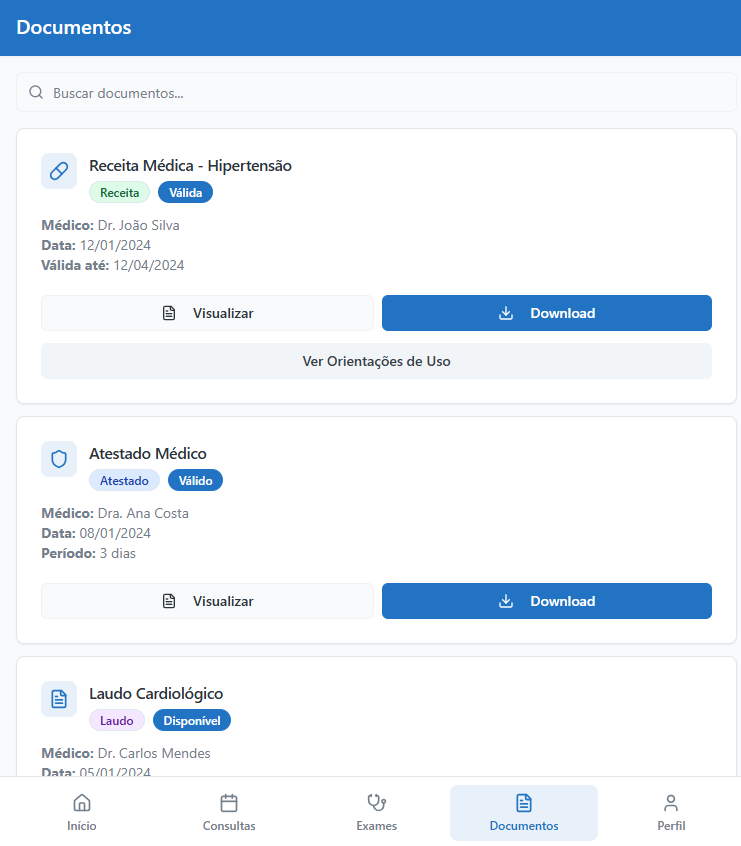The height and width of the screenshot is (846, 741).
Task: Click the shield icon on Atestado Médico card
Action: click(x=59, y=458)
